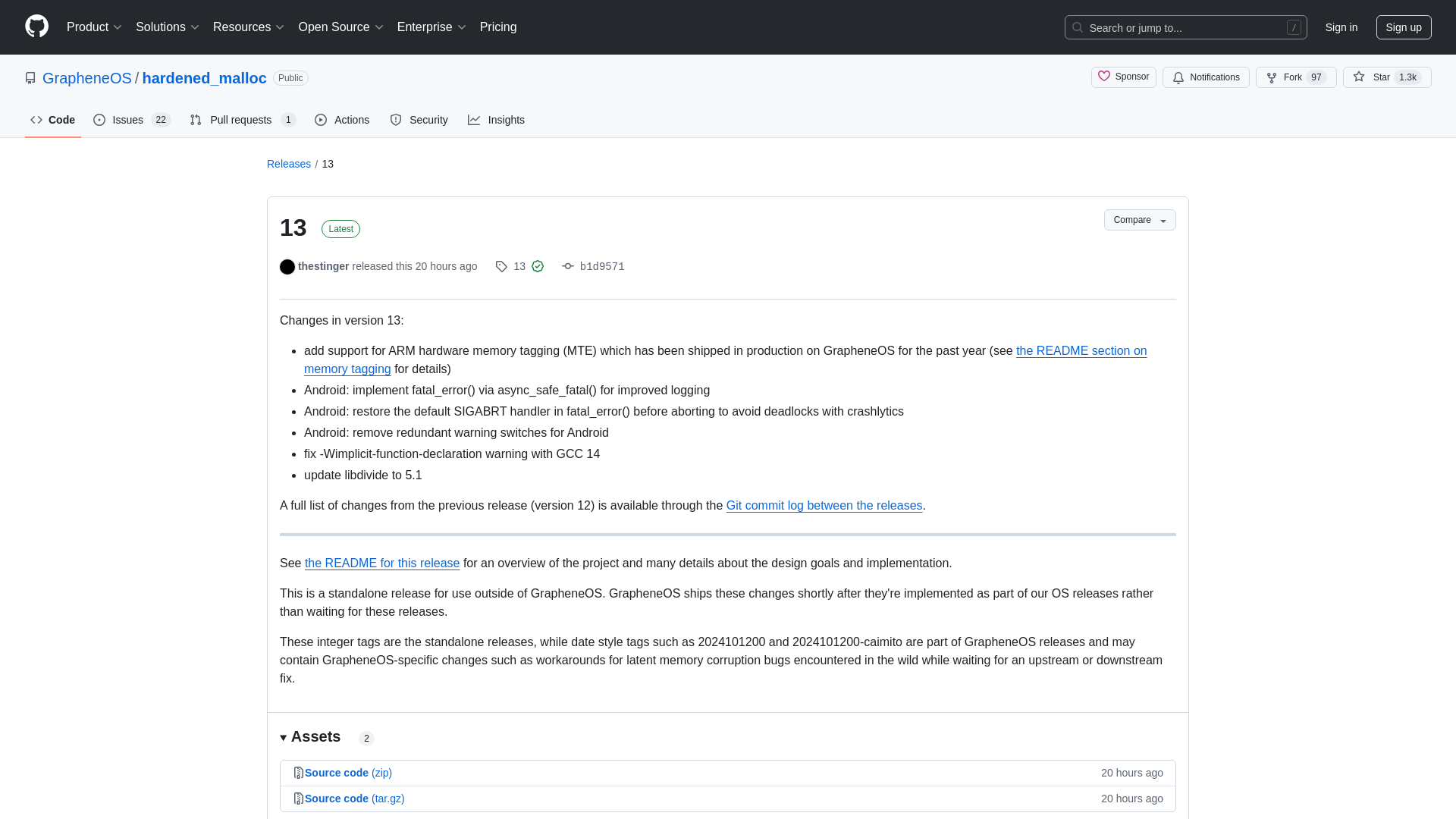Open the README section on memory tagging link
The height and width of the screenshot is (819, 1456).
coord(1081,351)
